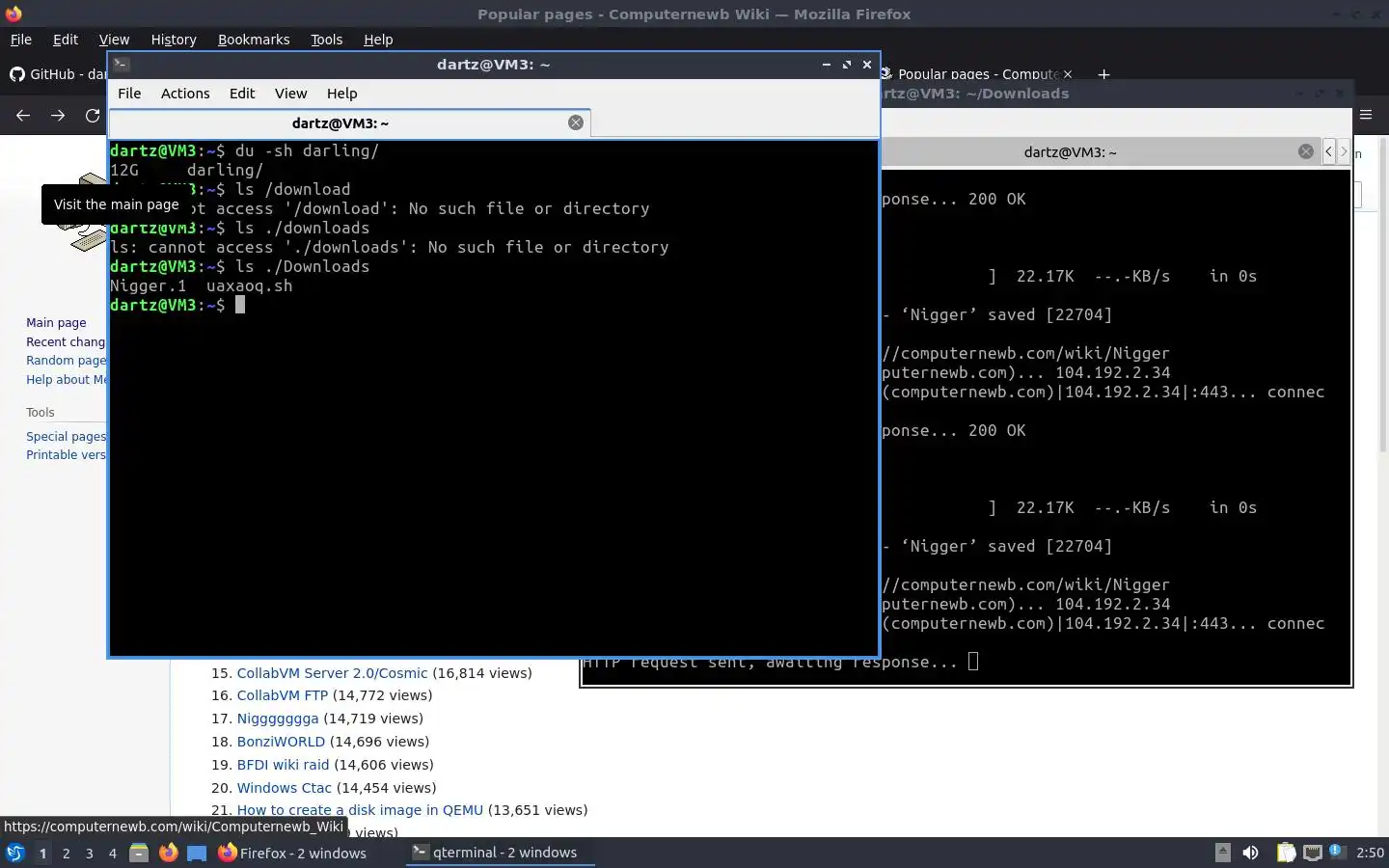Switch to the GitHub Firefox tab
This screenshot has width=1389, height=868.
point(58,74)
